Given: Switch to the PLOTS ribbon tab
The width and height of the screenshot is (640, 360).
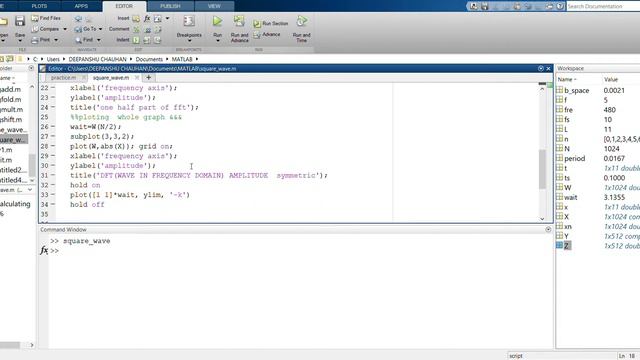Looking at the screenshot, I should click(39, 6).
